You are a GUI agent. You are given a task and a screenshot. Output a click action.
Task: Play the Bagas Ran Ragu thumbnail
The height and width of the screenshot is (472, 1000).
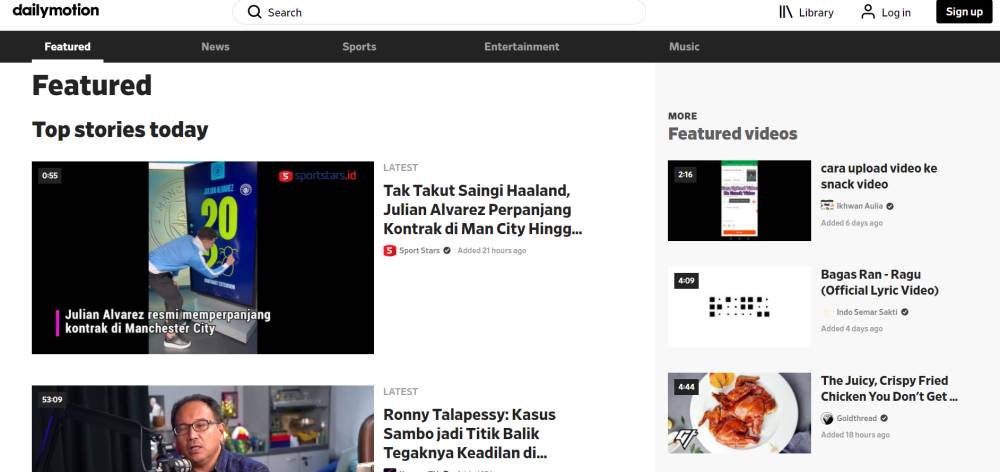coord(739,307)
